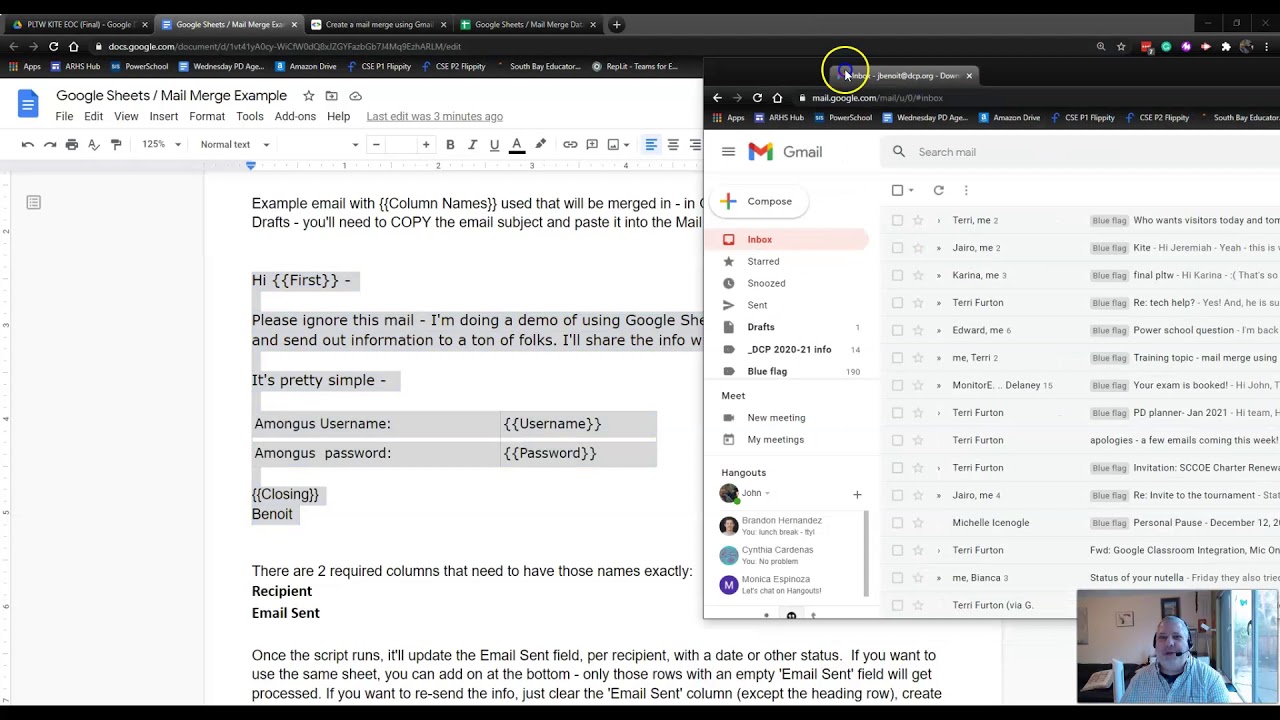Check the box beside me, Bianca email
The image size is (1280, 720).
pyautogui.click(x=897, y=578)
